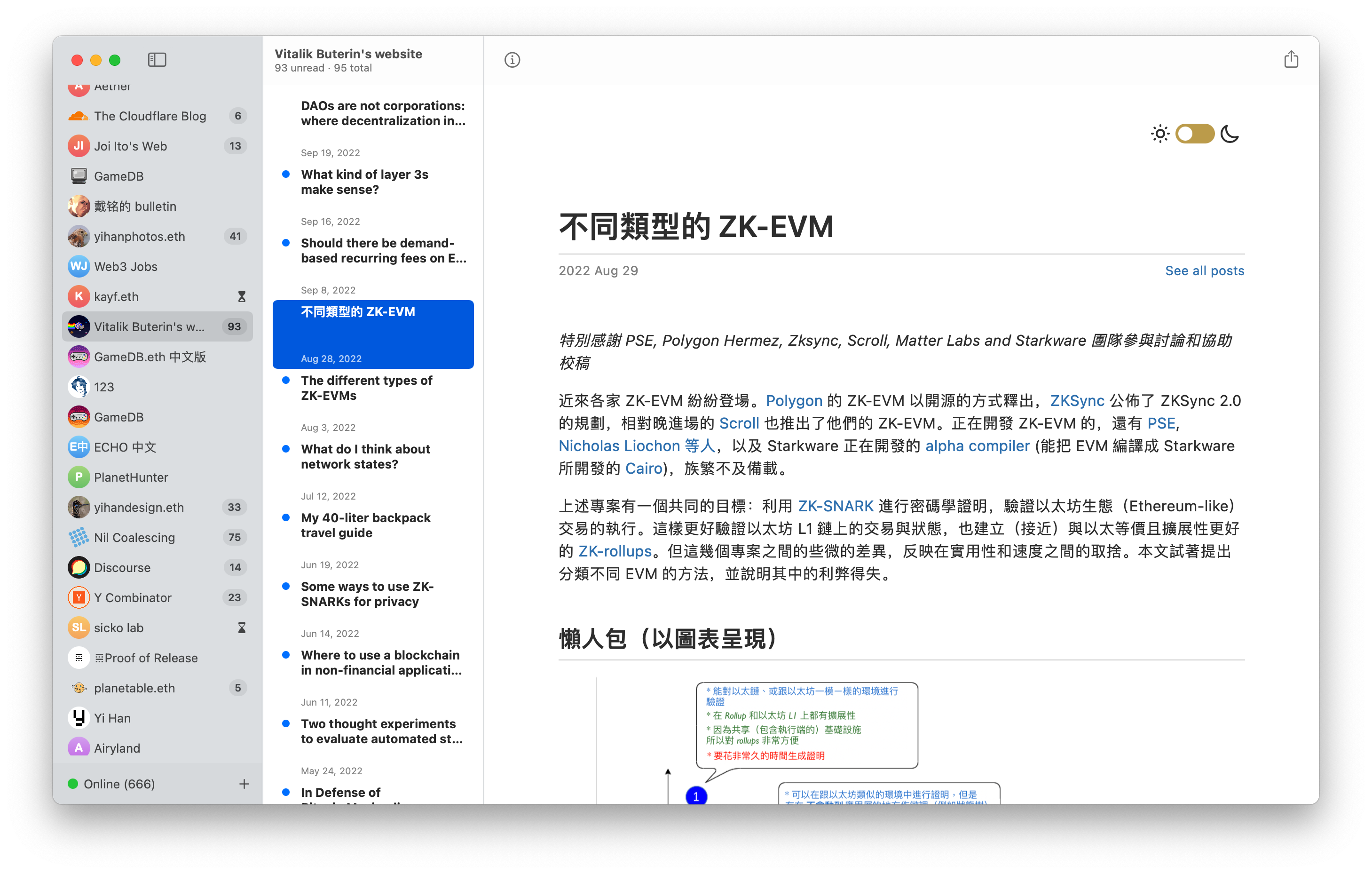Click the Y Combinator orange icon
The height and width of the screenshot is (874, 1372).
pyautogui.click(x=79, y=597)
